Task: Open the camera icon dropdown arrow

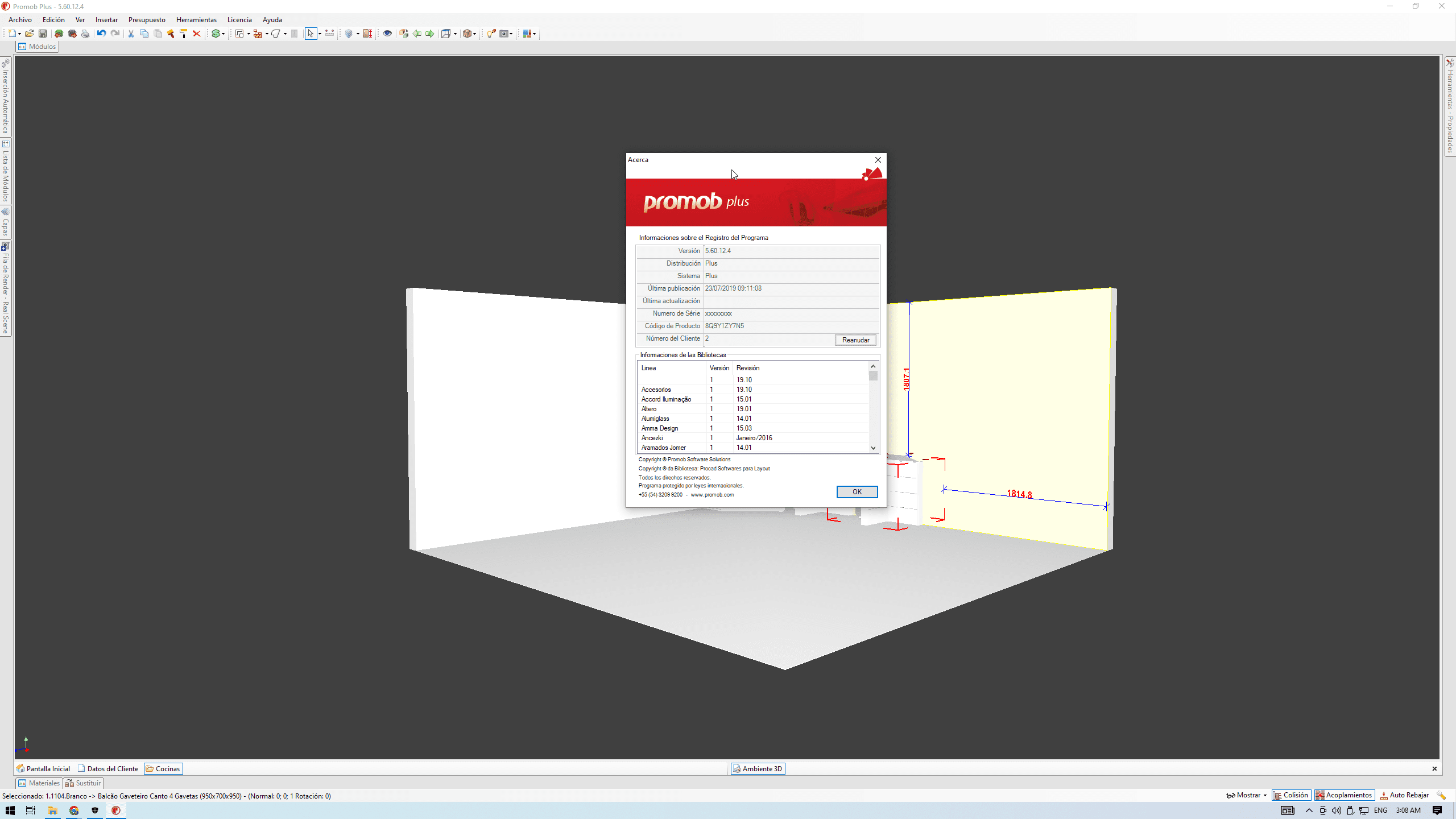Action: (512, 34)
